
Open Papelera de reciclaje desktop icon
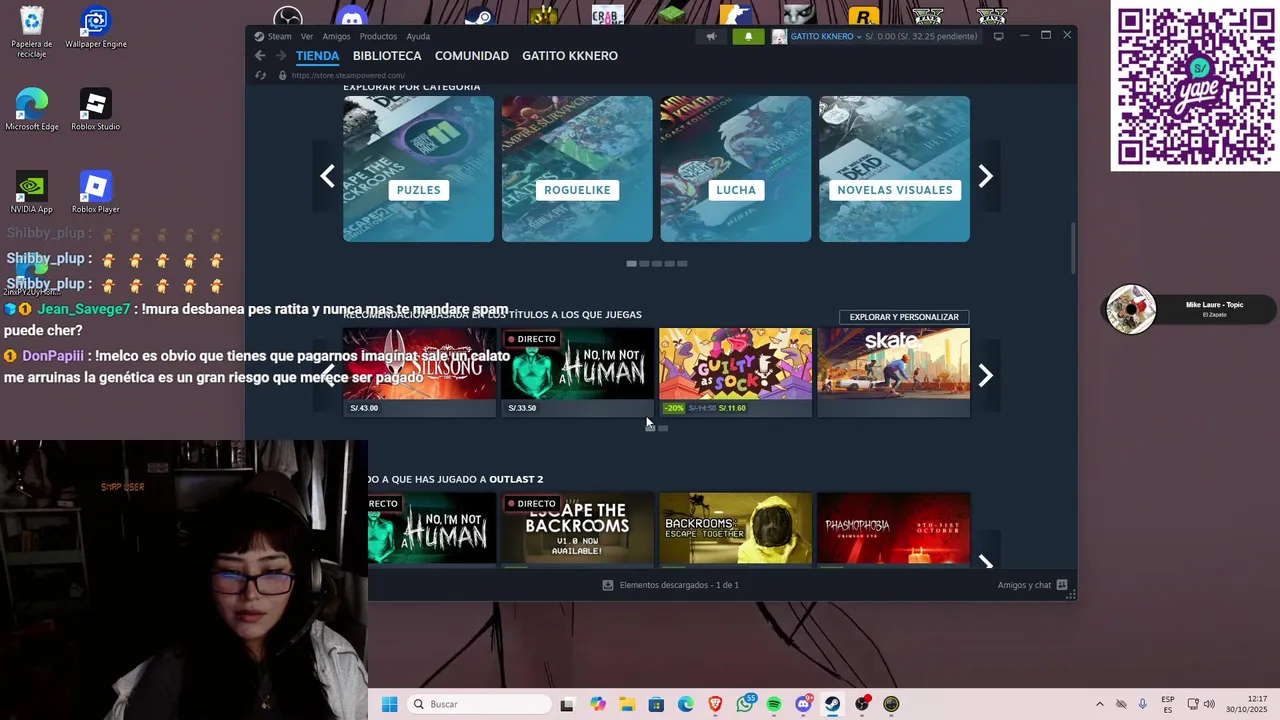(32, 31)
